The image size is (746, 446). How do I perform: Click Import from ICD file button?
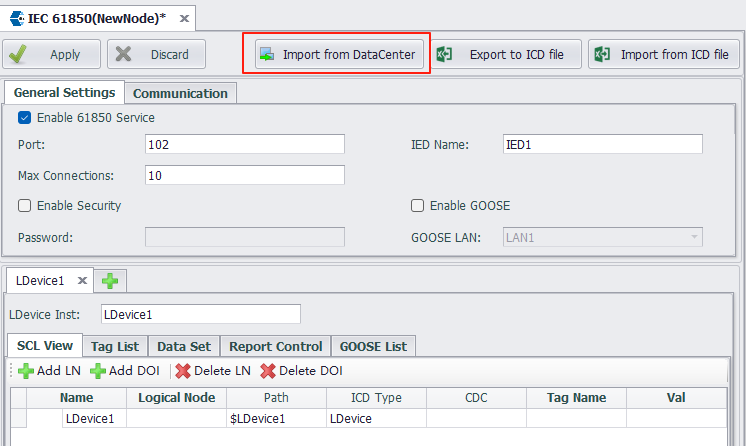663,54
